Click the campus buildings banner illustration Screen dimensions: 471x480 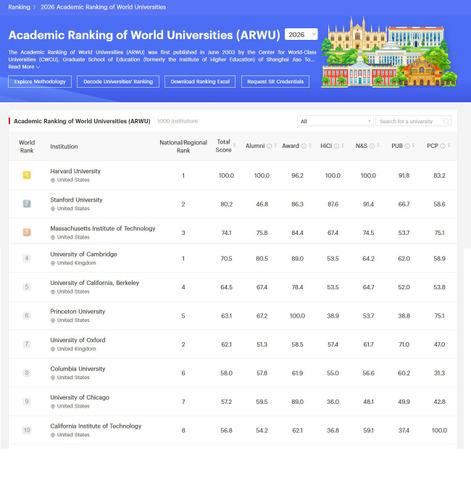click(389, 52)
